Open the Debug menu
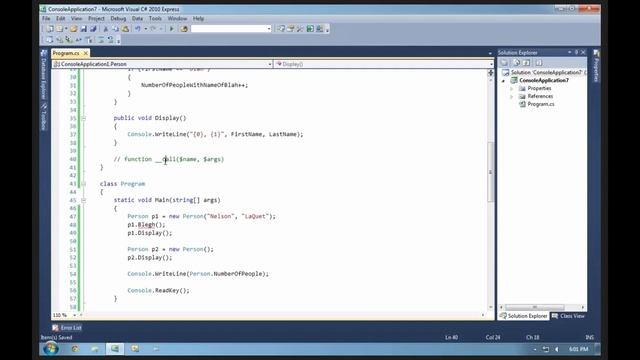 [x=118, y=19]
